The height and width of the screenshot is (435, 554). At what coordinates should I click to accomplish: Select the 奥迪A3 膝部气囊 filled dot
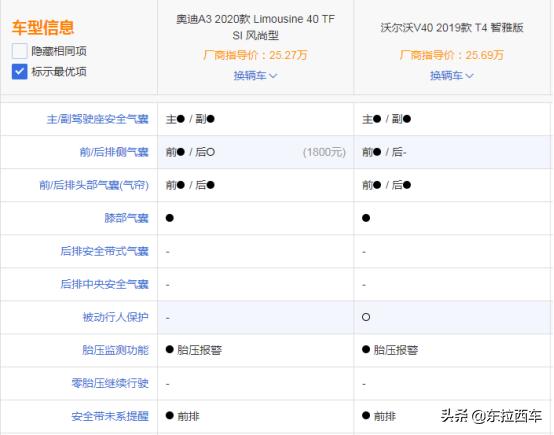(x=170, y=218)
